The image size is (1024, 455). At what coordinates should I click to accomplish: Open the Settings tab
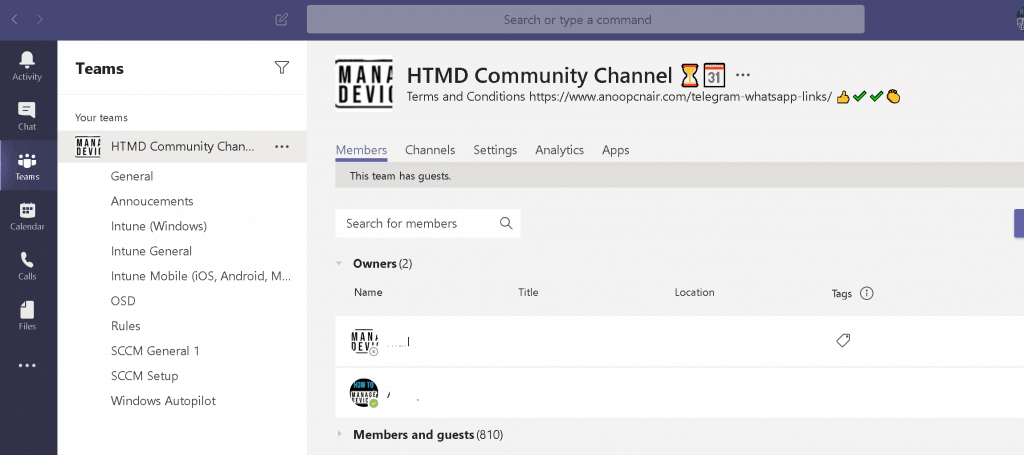495,150
